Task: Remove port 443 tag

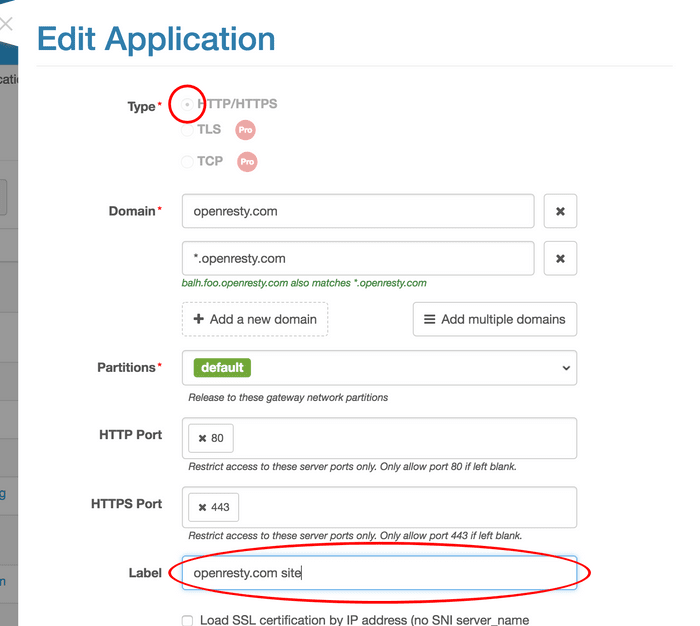Action: (202, 507)
